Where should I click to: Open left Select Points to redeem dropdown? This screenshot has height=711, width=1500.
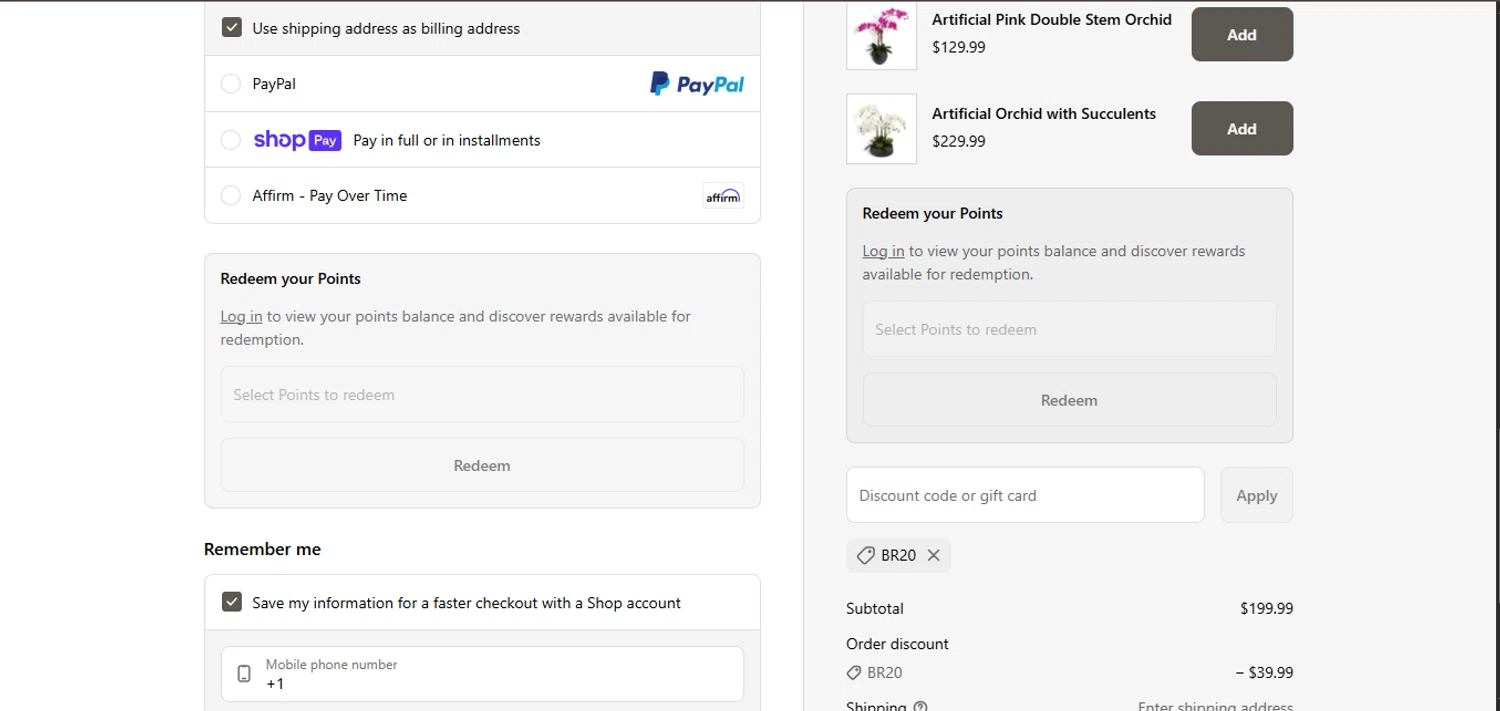tap(482, 394)
